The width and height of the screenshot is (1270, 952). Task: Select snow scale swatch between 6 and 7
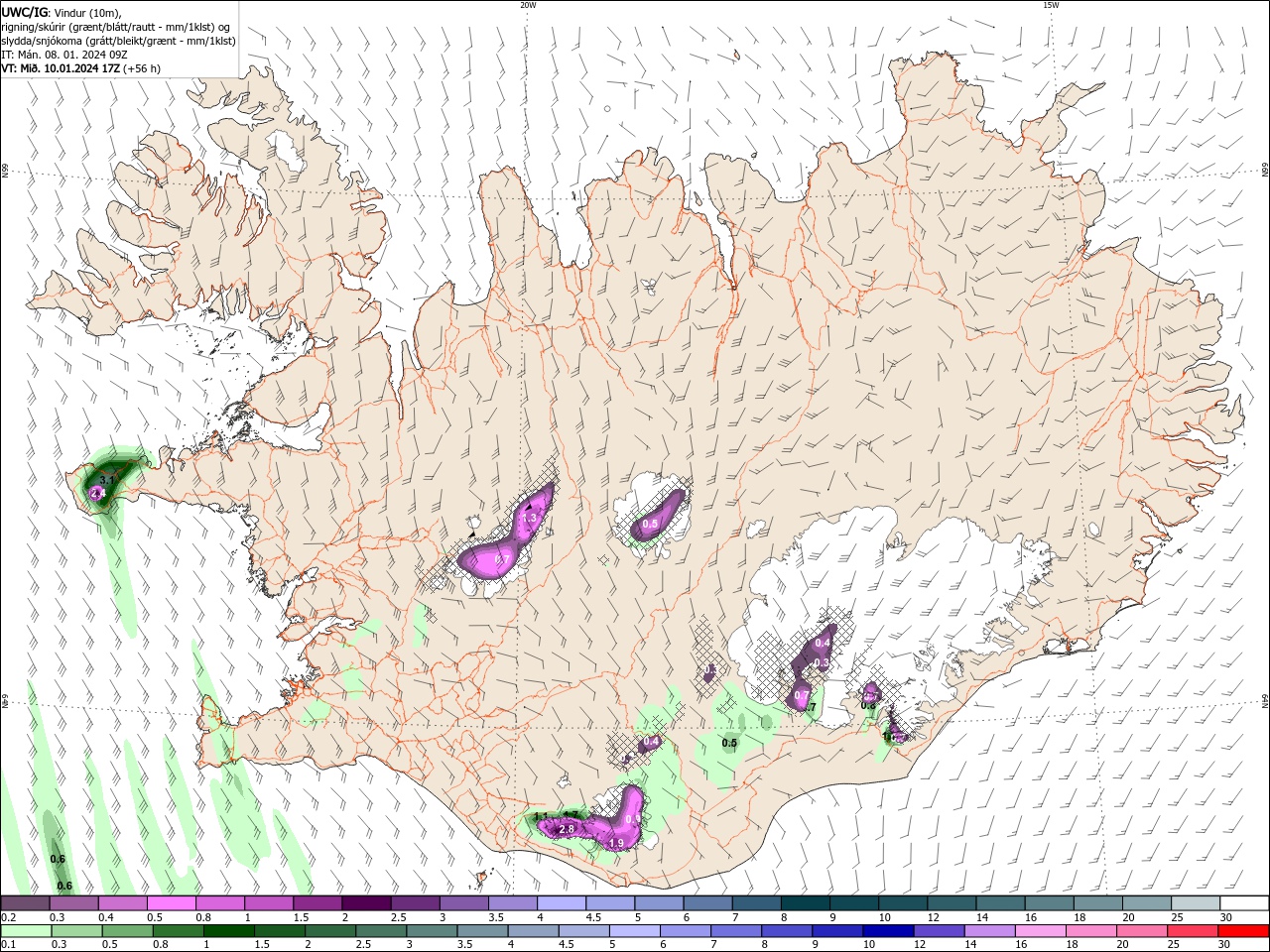point(708,902)
